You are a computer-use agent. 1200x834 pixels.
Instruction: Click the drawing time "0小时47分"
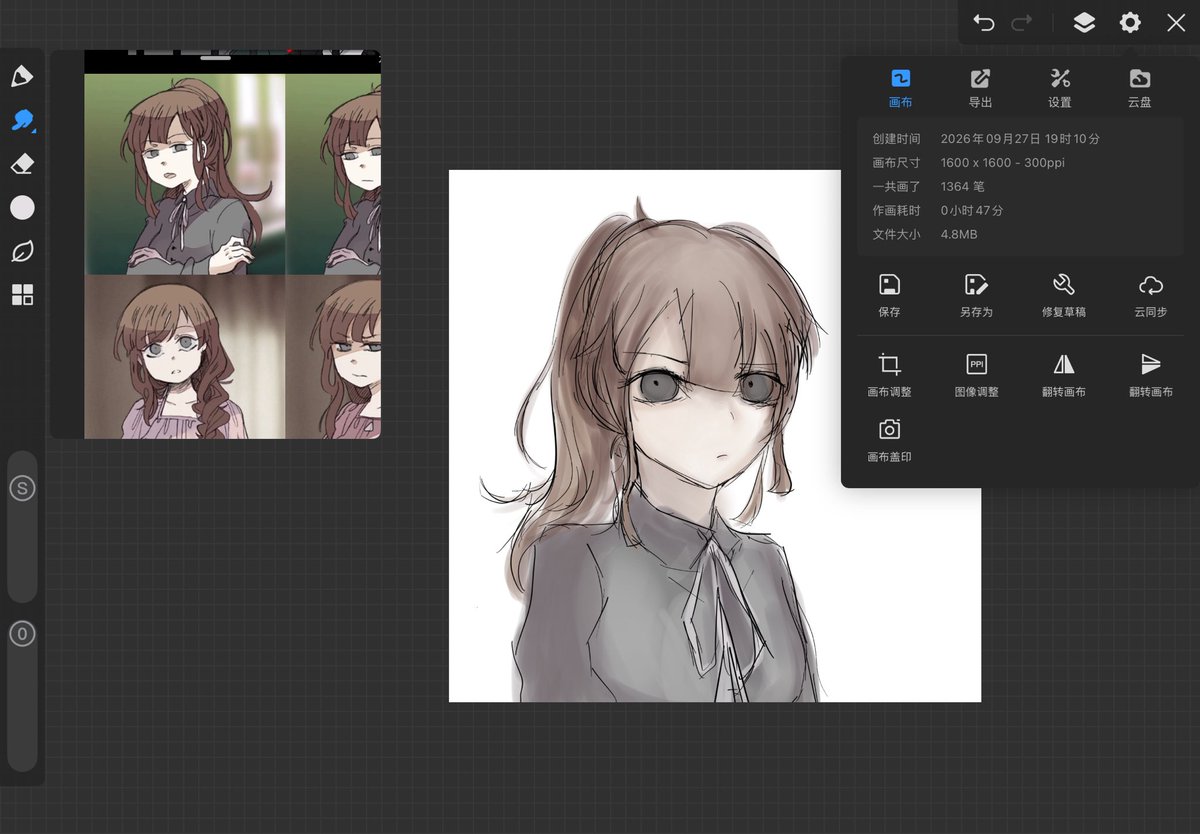[x=972, y=211]
